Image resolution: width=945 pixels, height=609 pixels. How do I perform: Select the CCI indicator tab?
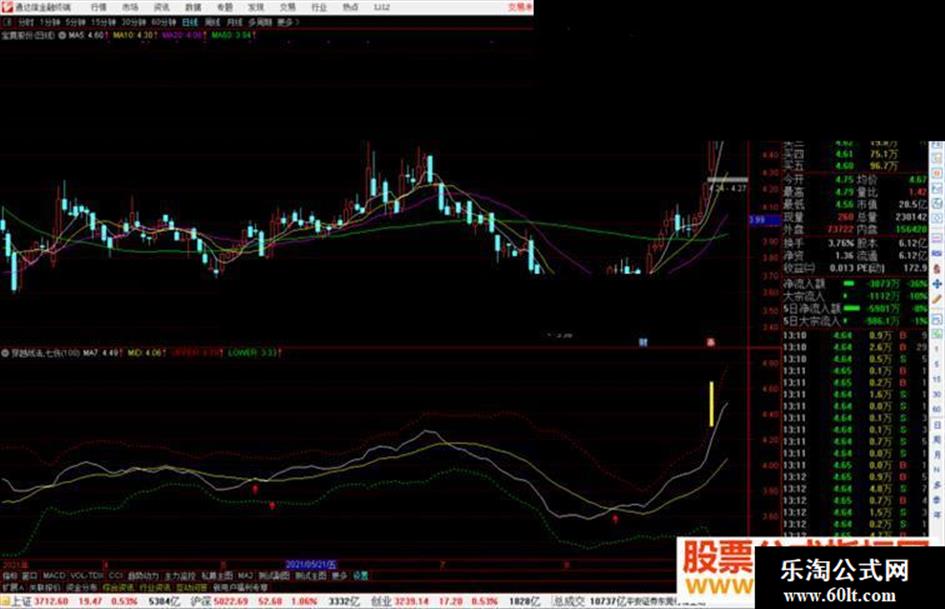point(116,576)
